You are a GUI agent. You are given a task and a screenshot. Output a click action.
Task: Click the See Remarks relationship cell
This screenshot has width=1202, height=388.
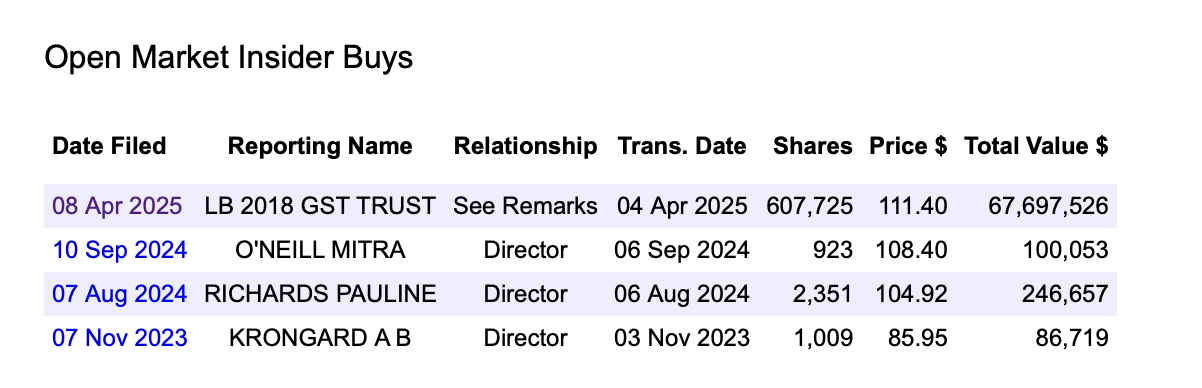coord(525,206)
